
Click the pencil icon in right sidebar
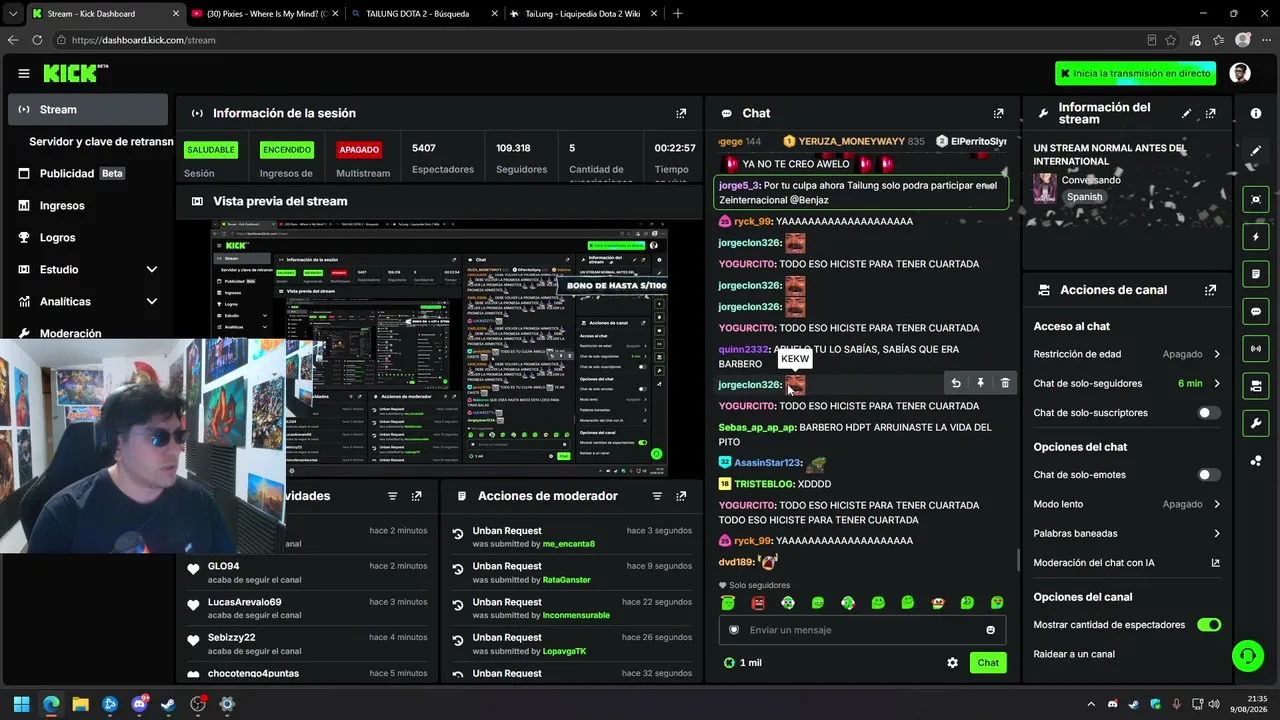click(x=1256, y=151)
